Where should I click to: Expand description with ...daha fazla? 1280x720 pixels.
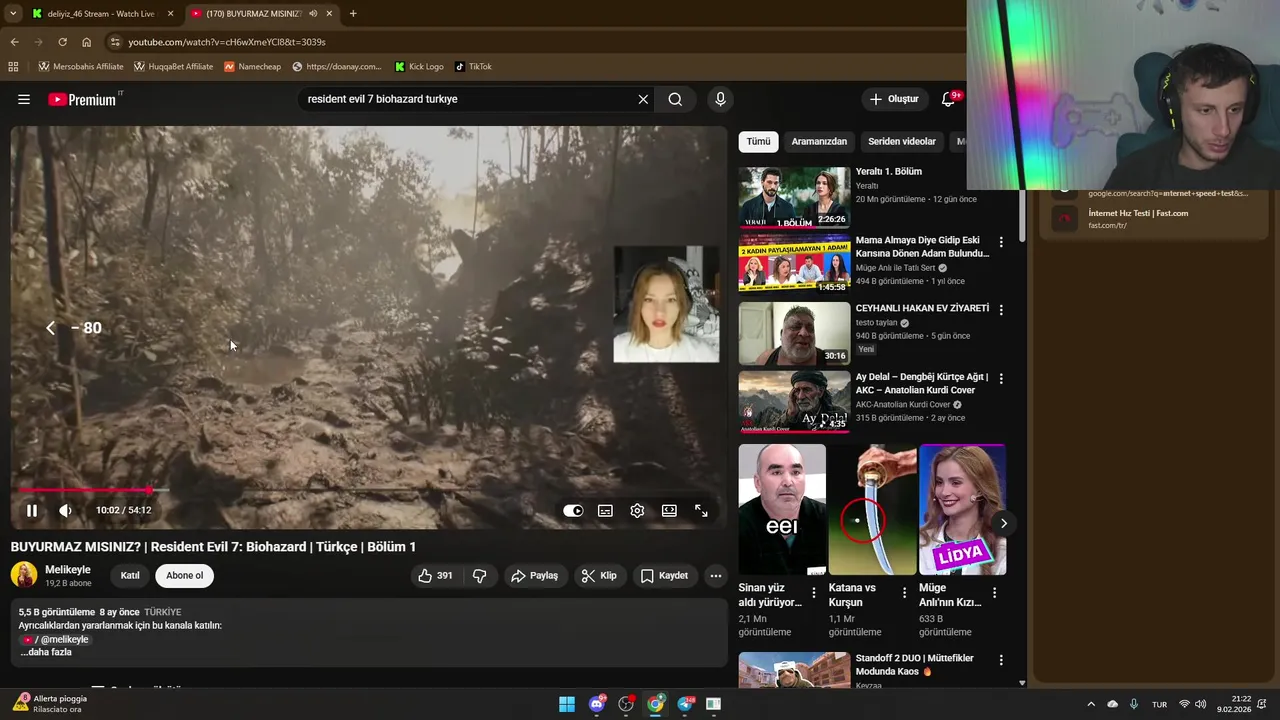tap(46, 652)
